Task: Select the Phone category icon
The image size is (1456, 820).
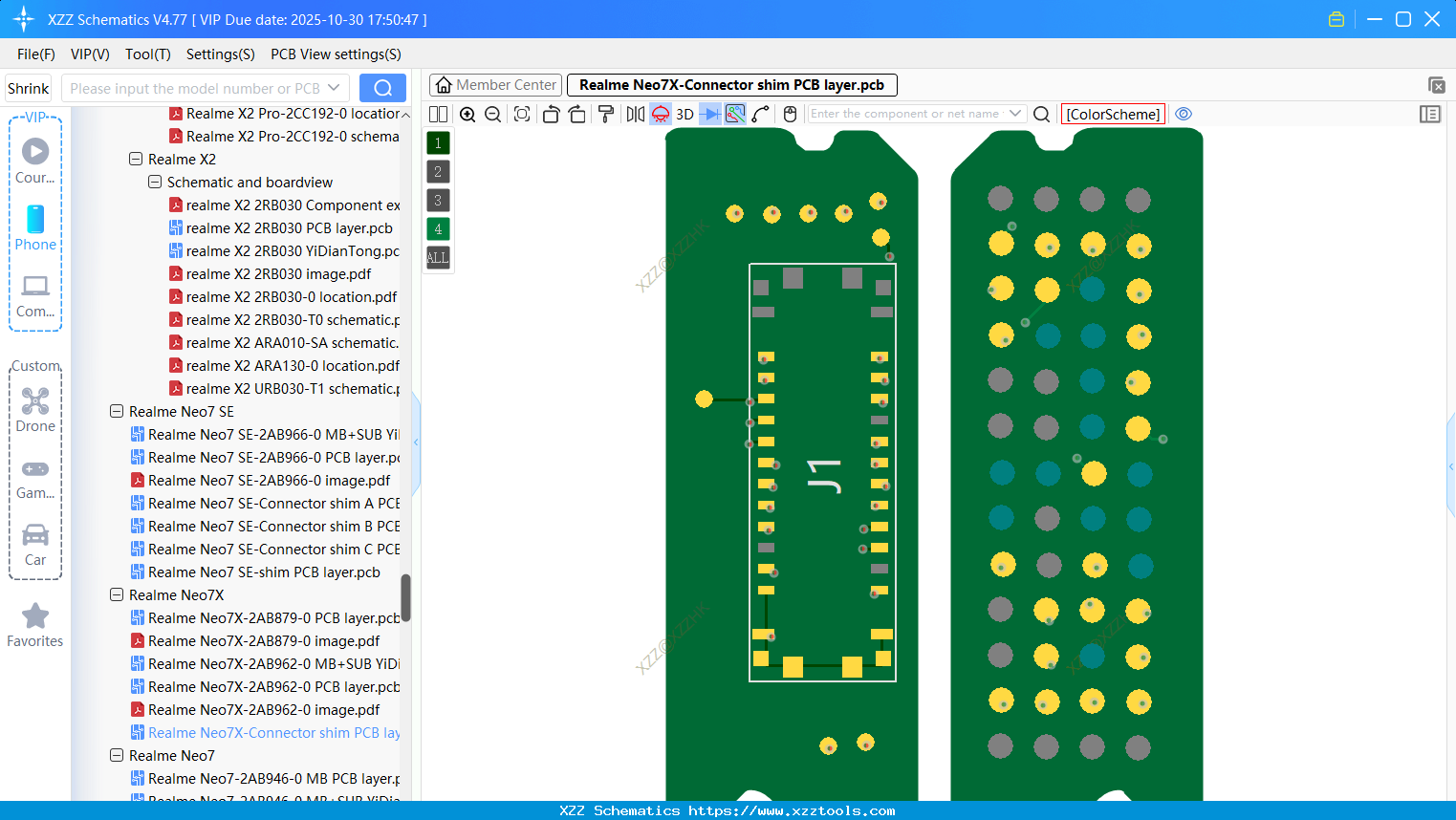Action: tap(35, 227)
